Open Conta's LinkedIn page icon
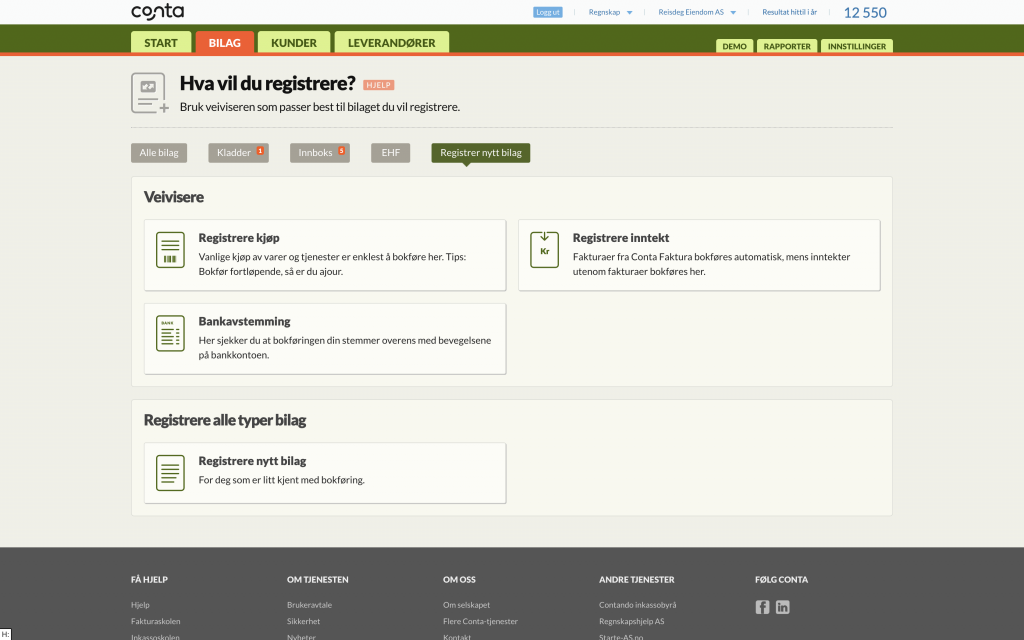Image resolution: width=1024 pixels, height=640 pixels. pyautogui.click(x=782, y=607)
